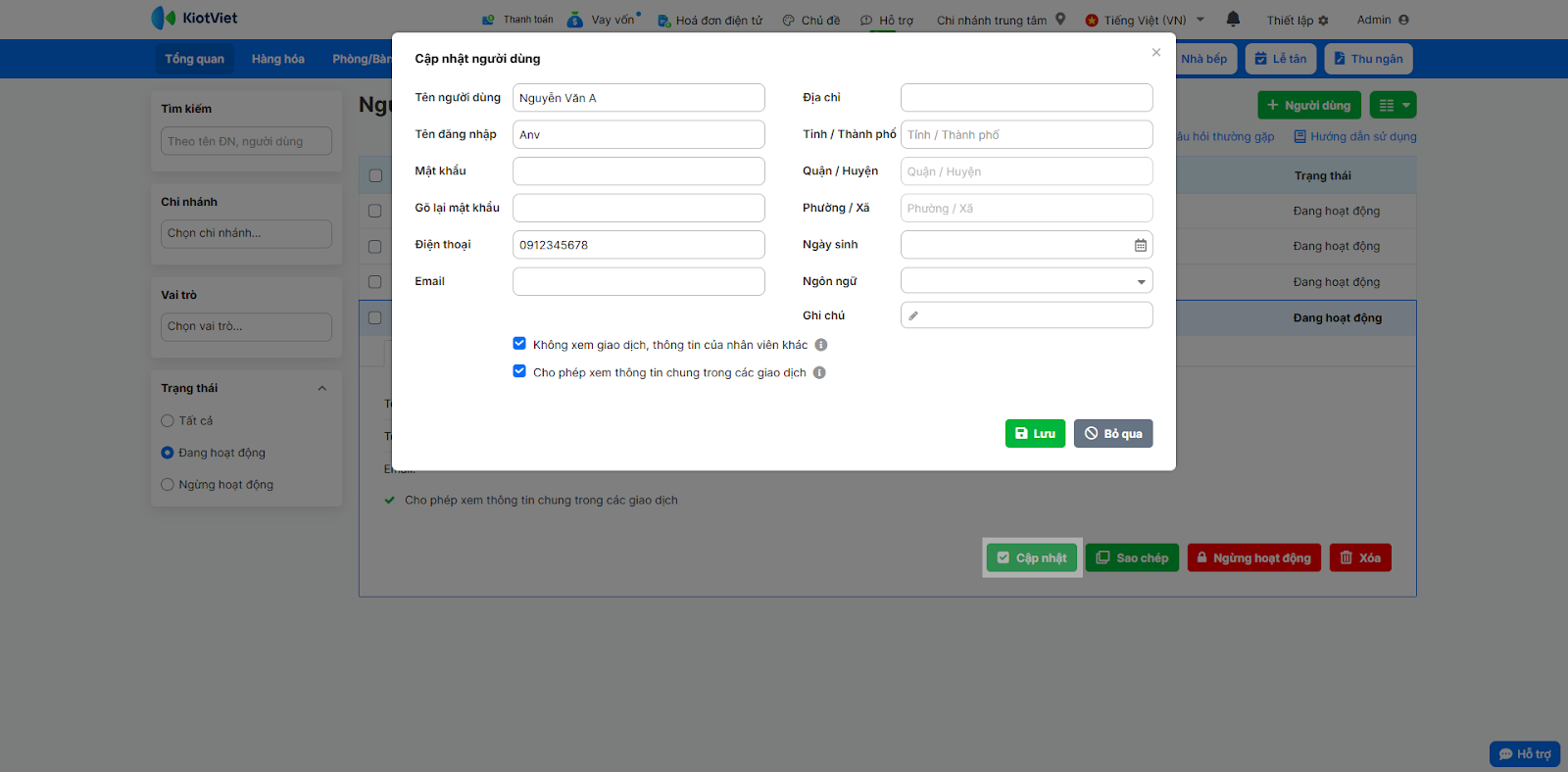Tick the second user row checkbox
Viewport: 1568px width, 772px height.
point(375,247)
